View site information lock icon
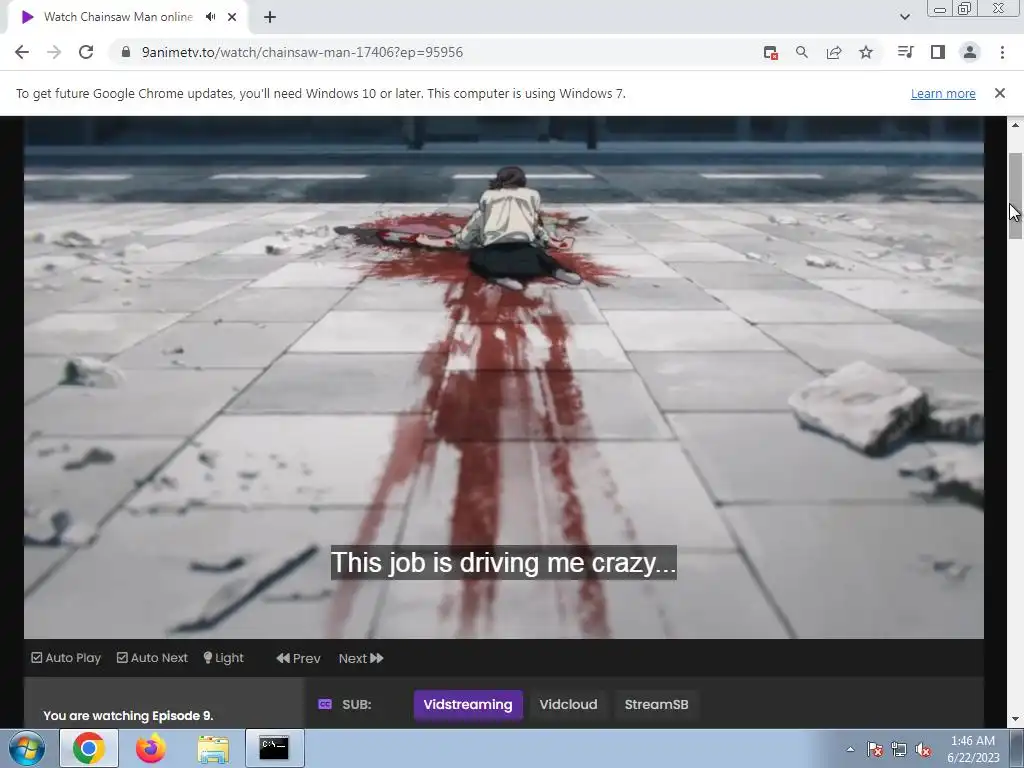1024x768 pixels. (126, 52)
